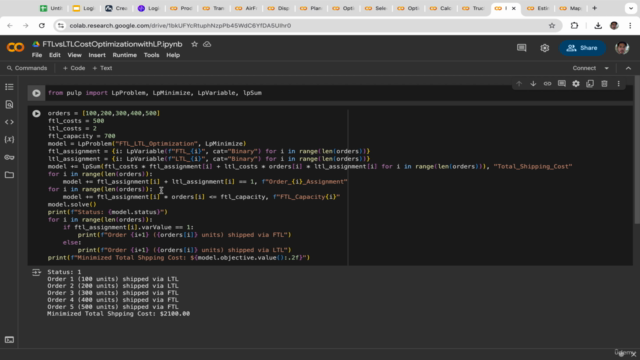Open the View menu
The height and width of the screenshot is (360, 640).
[x=74, y=55]
